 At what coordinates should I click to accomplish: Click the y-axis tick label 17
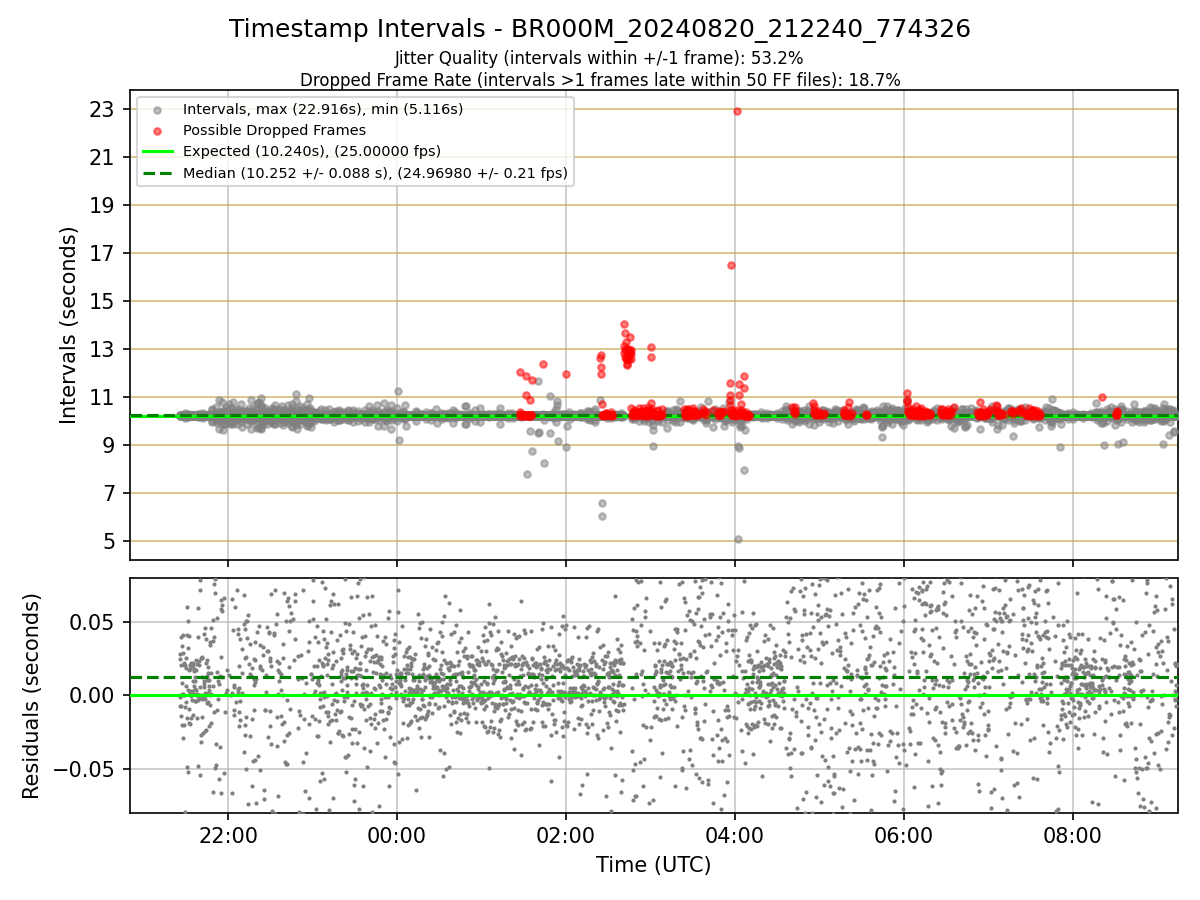coord(104,253)
